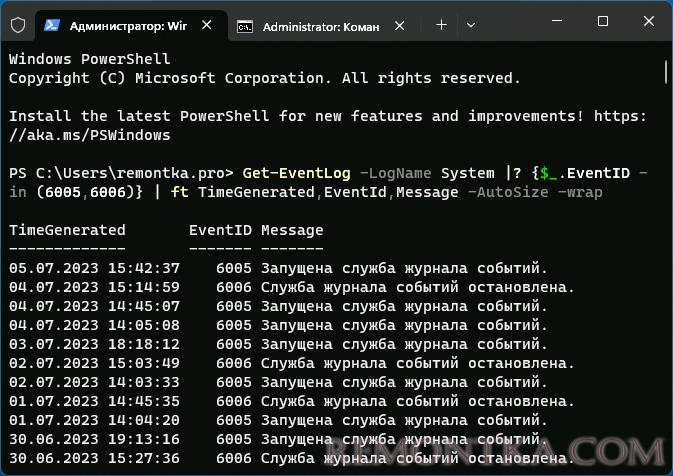This screenshot has width=673, height=476.
Task: Click the //aka.ms/PSWindows link text
Action: point(90,135)
